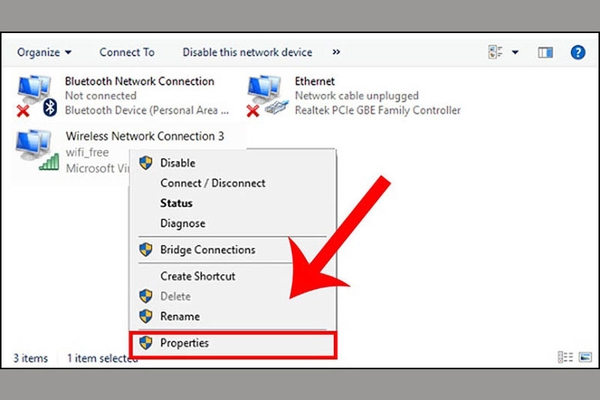Click Disable this network device button
600x400 pixels.
coord(247,52)
